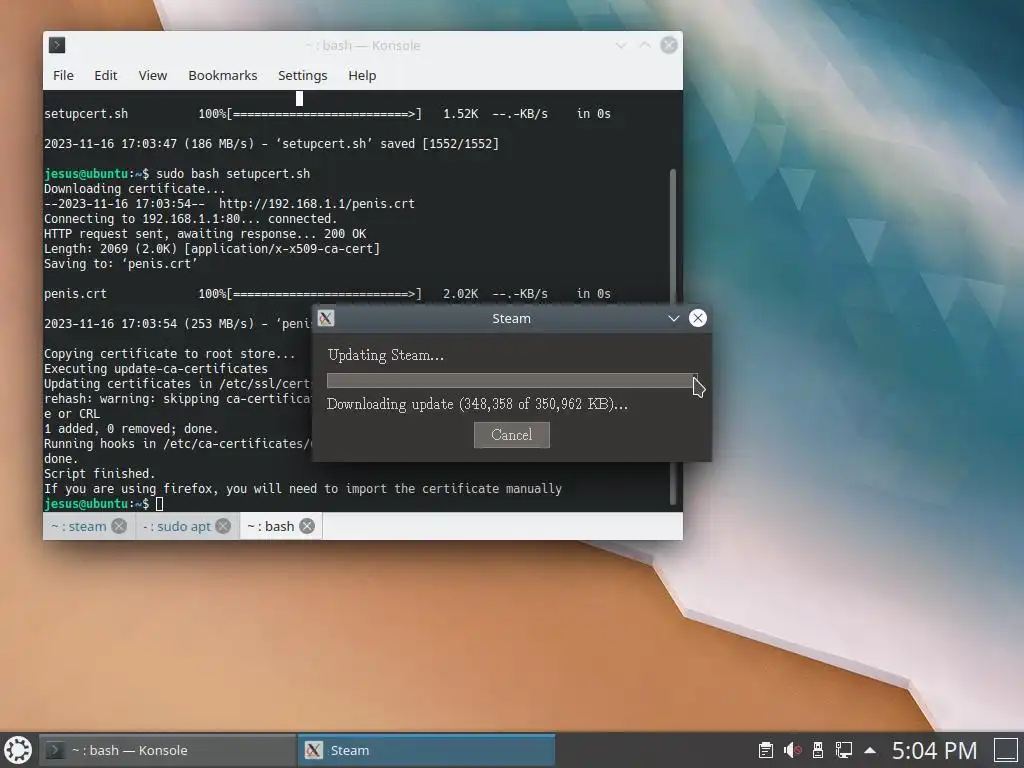Click 'Executing update-ca-certificates' terminal line
The height and width of the screenshot is (768, 1024).
[155, 368]
